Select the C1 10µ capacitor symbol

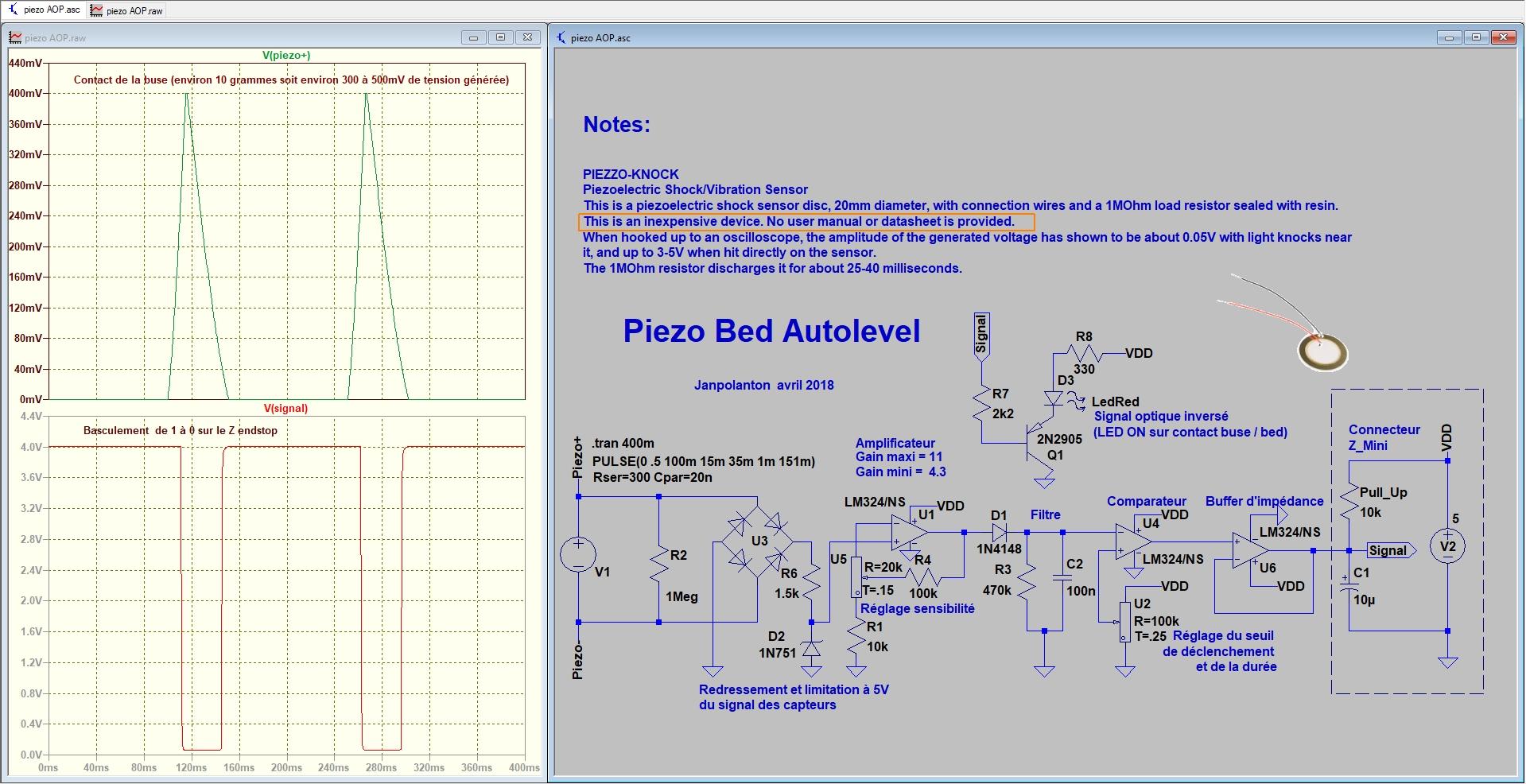point(1349,584)
